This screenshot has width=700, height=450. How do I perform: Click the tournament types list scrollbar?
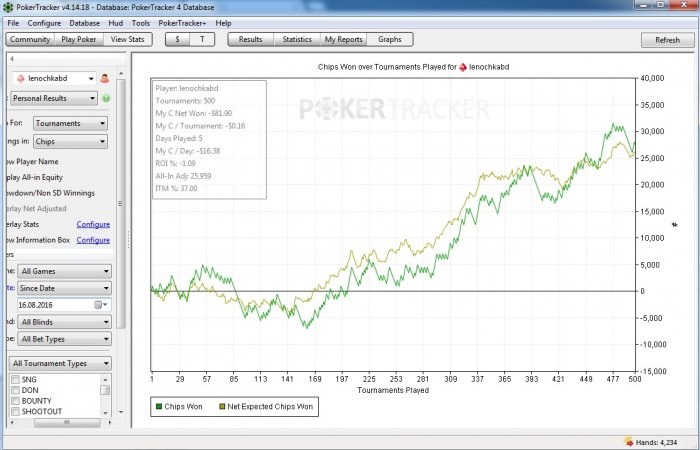tap(105, 396)
